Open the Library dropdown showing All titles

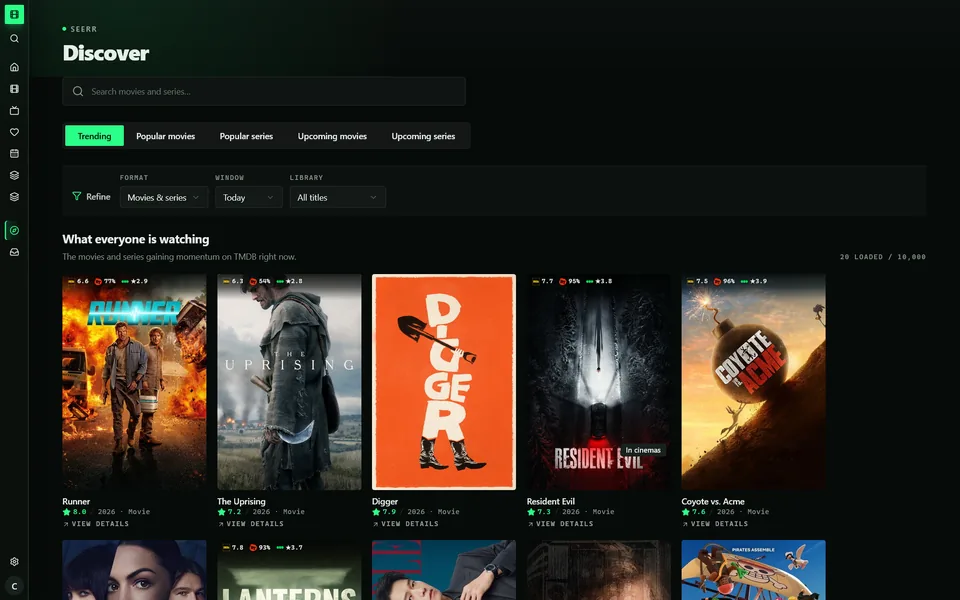(337, 197)
